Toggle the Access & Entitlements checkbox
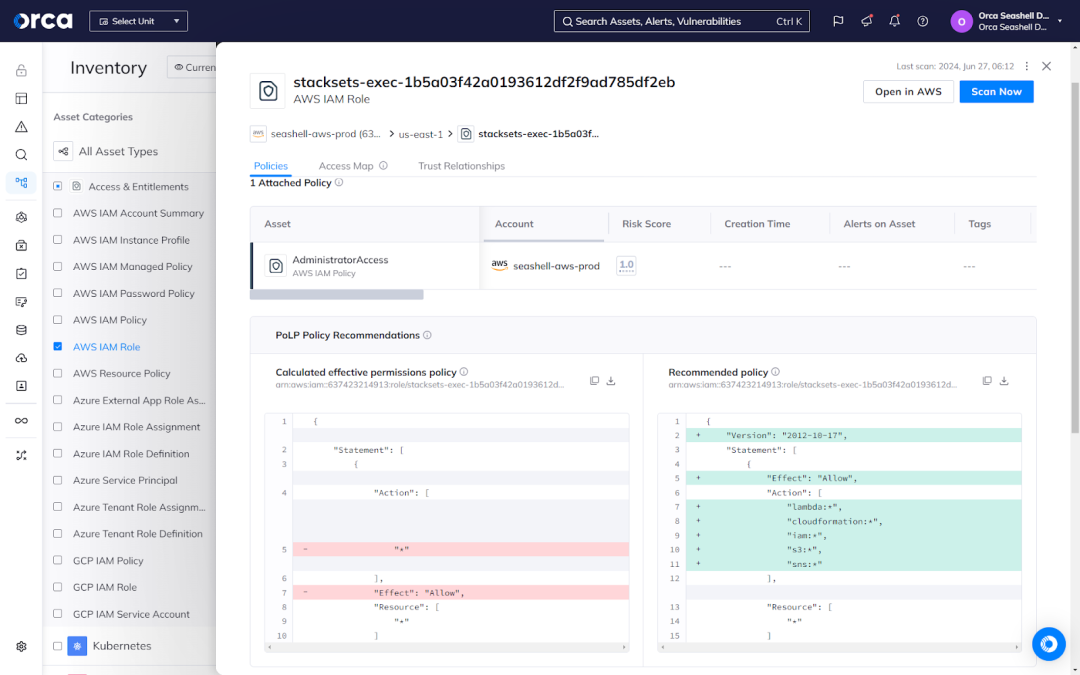This screenshot has width=1080, height=675. coord(58,186)
